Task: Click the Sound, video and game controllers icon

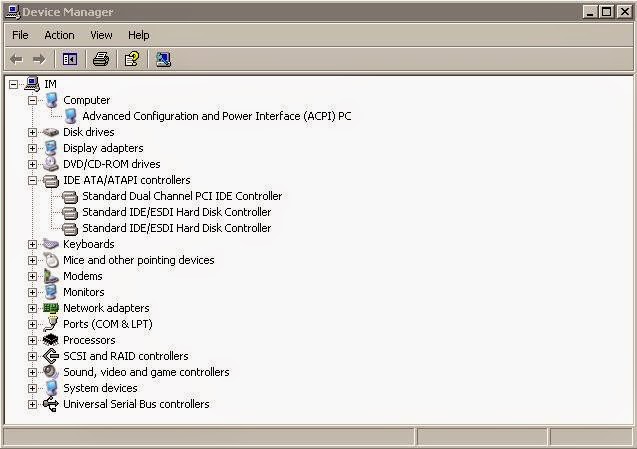Action: click(x=51, y=372)
